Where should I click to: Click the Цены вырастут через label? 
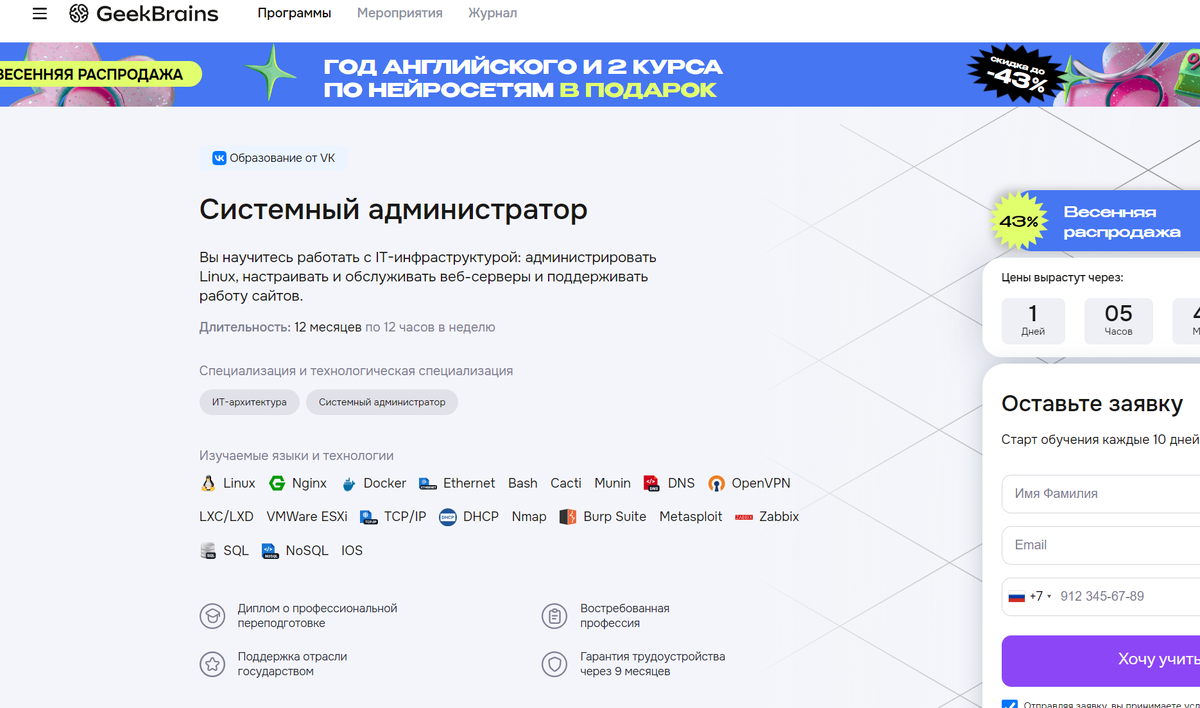[1062, 277]
